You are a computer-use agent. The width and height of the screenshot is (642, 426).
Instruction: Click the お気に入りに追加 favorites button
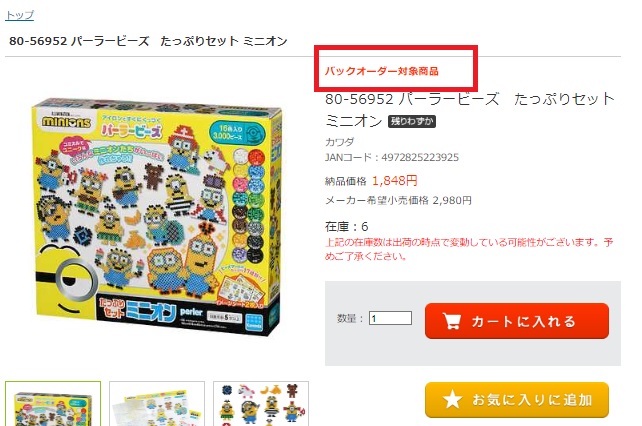(517, 400)
